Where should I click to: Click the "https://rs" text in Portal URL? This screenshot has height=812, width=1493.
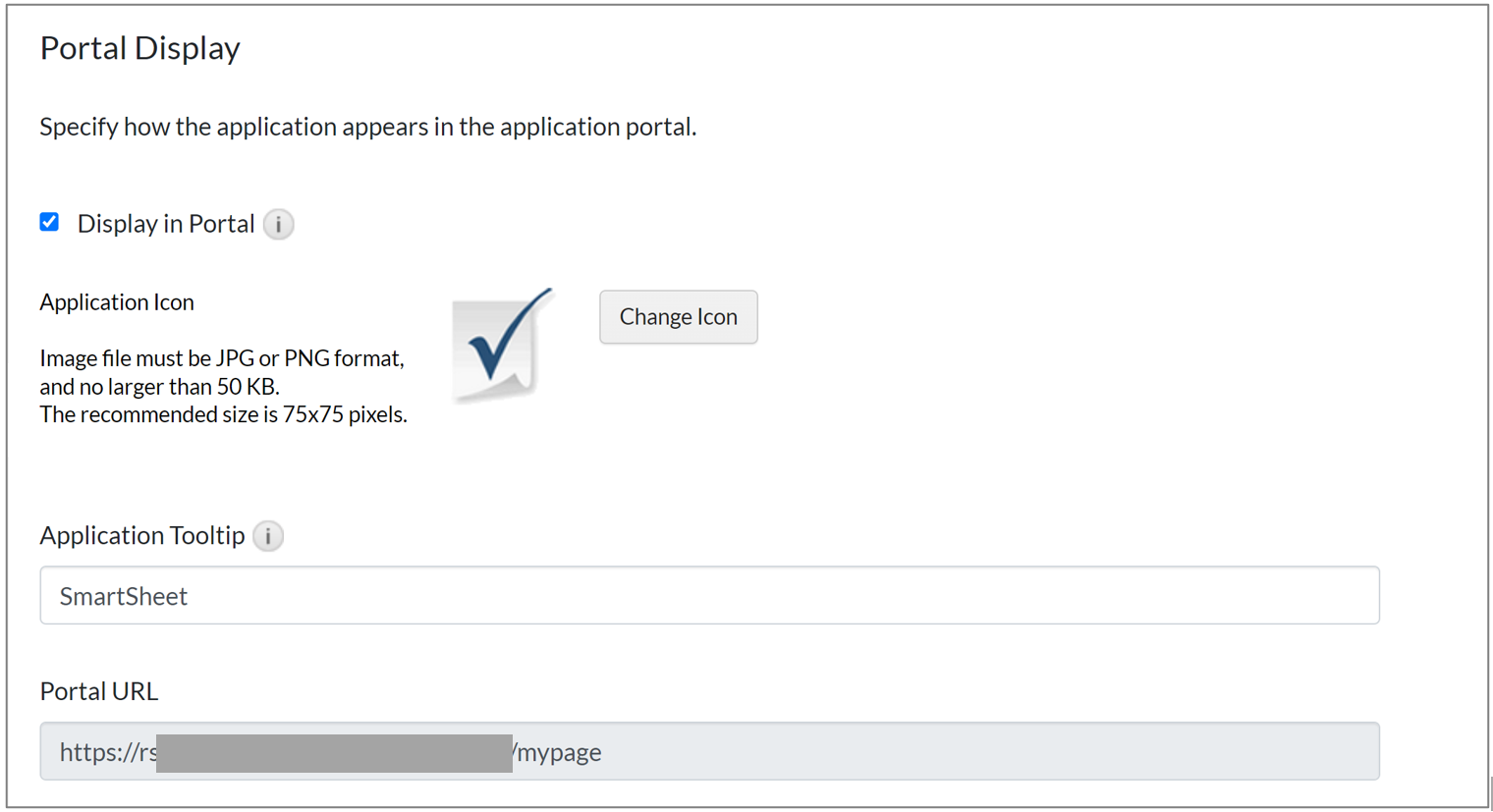point(108,752)
